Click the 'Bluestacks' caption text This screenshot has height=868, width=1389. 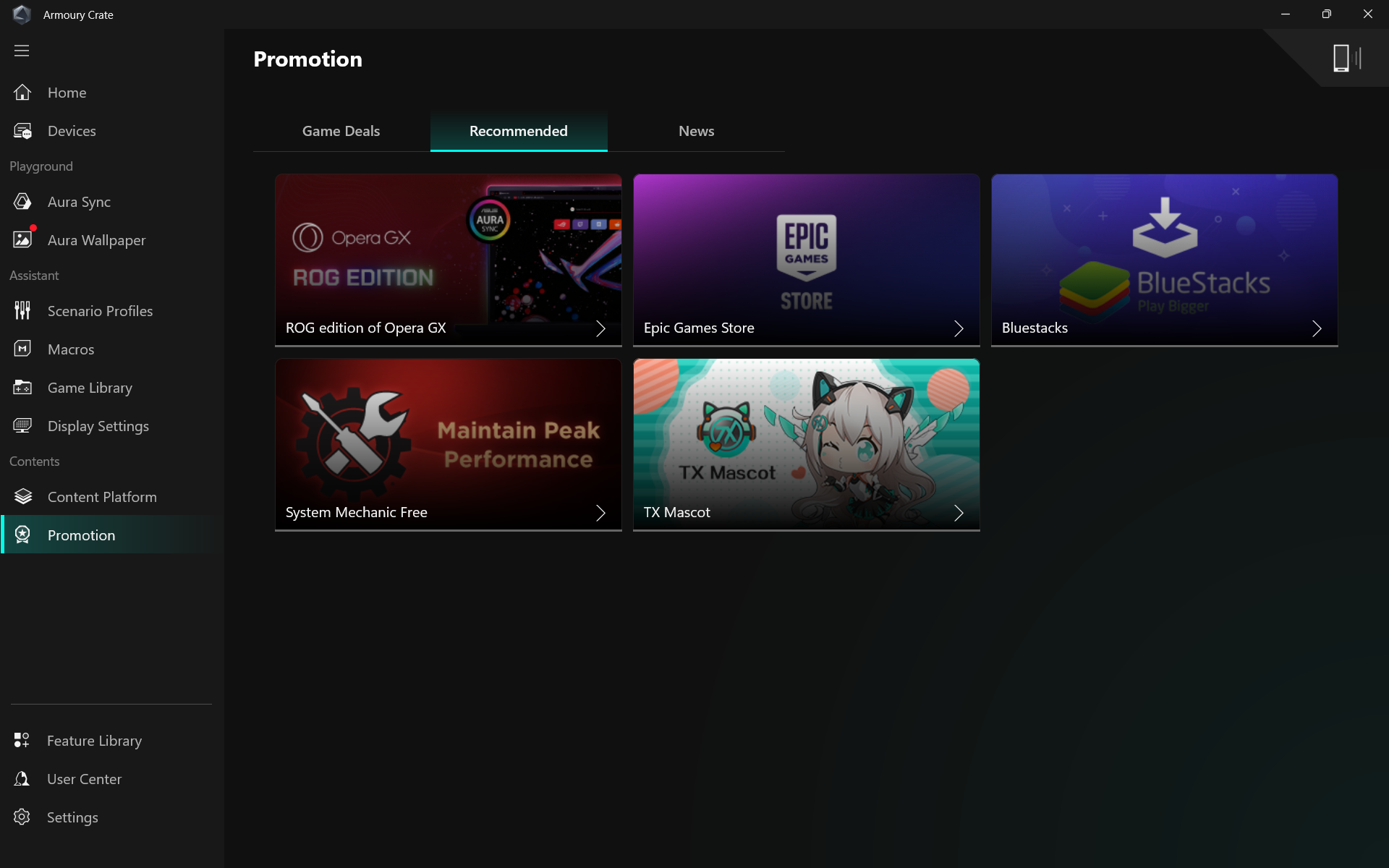point(1035,328)
